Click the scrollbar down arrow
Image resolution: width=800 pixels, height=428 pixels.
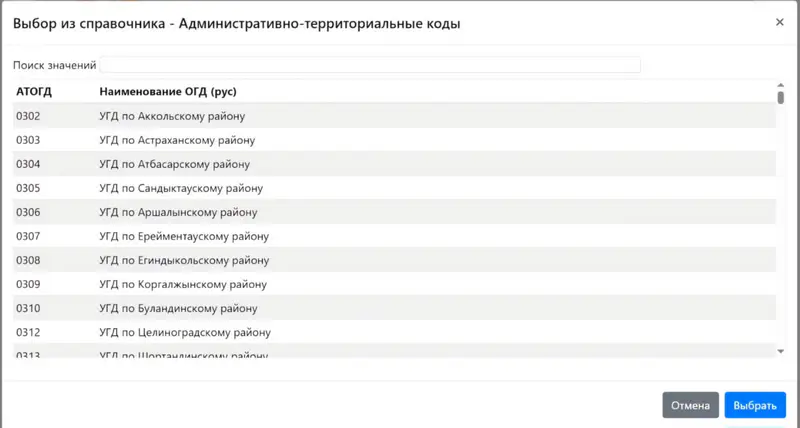coord(781,351)
